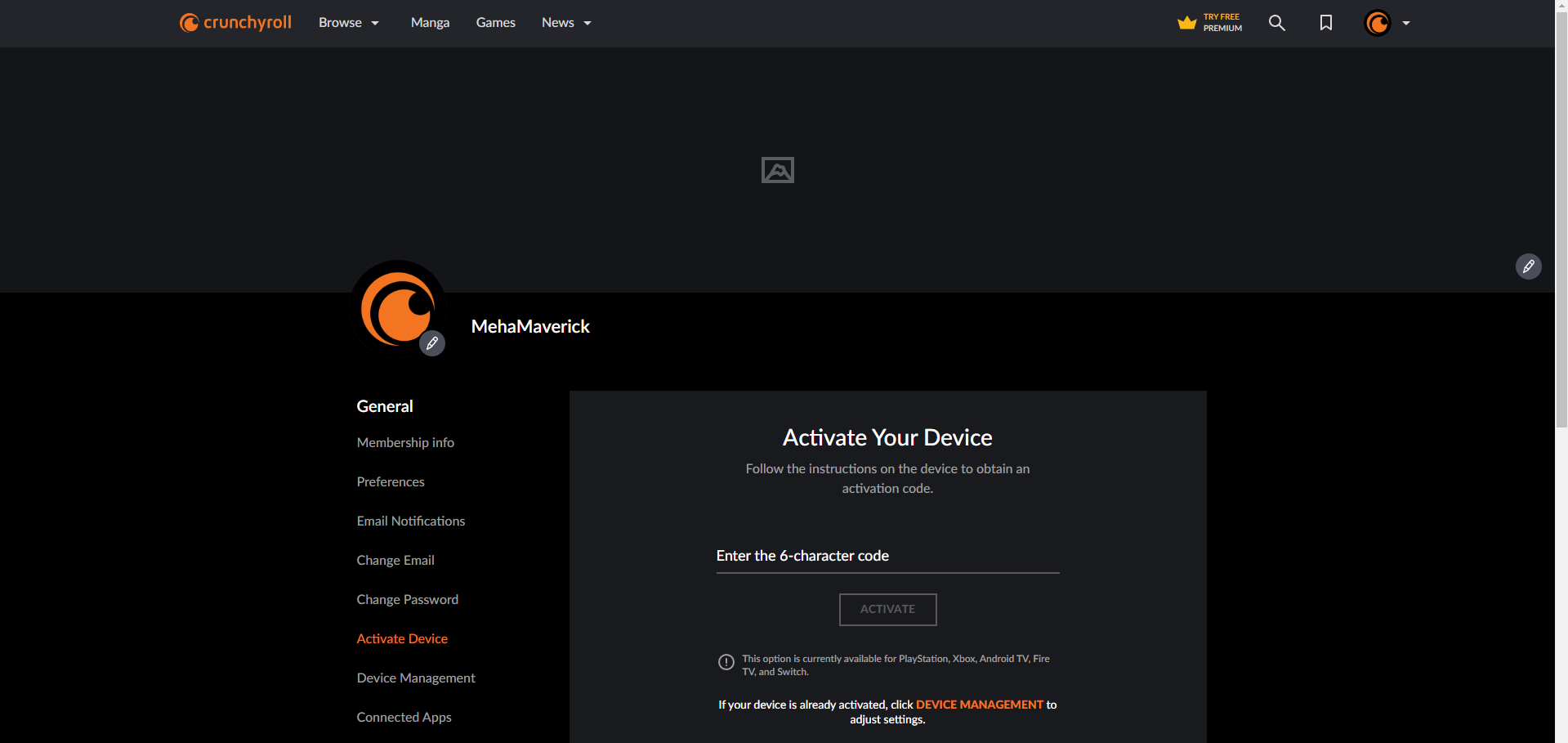The width and height of the screenshot is (1568, 743).
Task: Click the Crunchyroll logo
Action: 235,23
